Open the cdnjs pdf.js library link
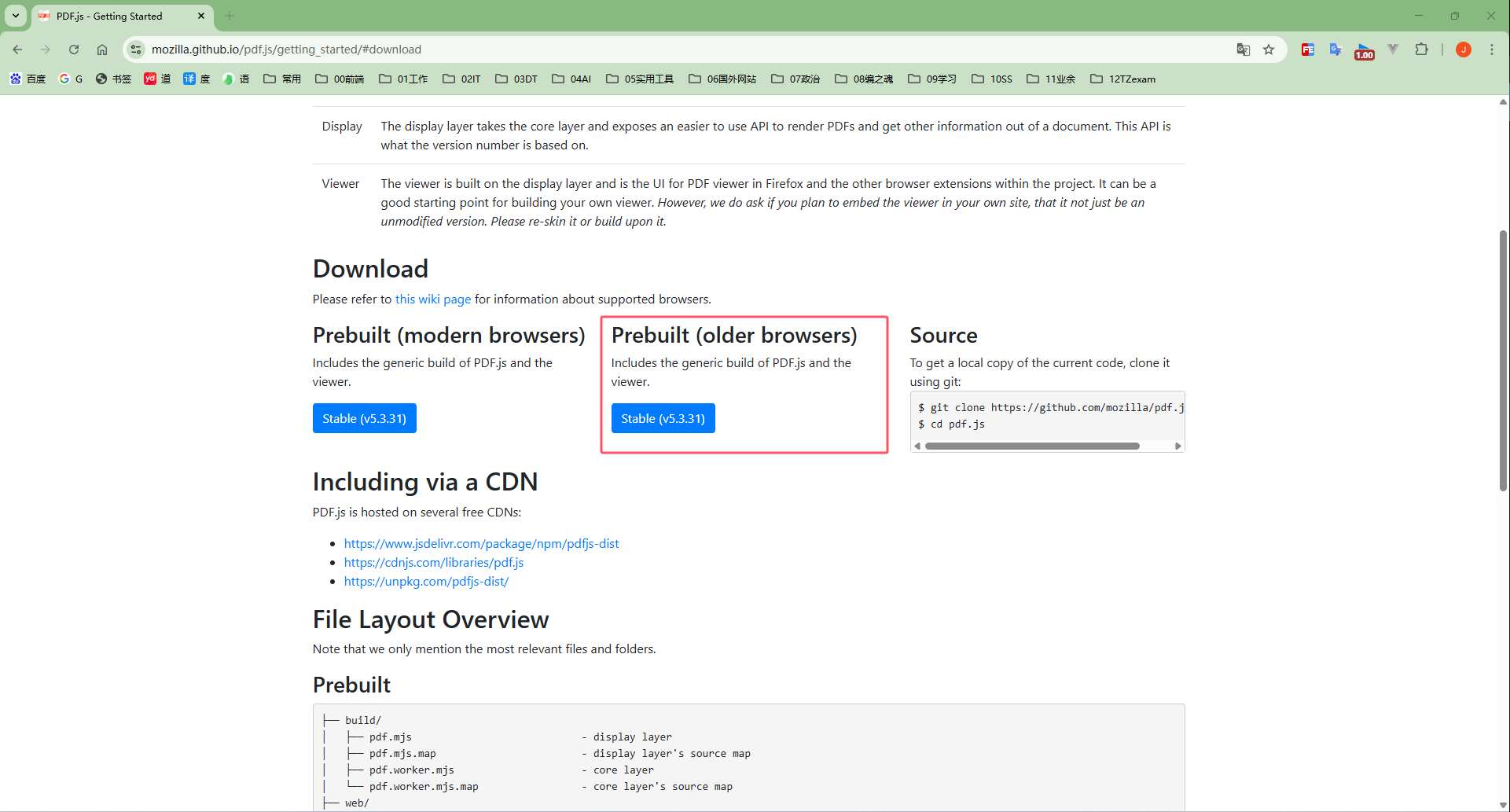 [x=434, y=563]
